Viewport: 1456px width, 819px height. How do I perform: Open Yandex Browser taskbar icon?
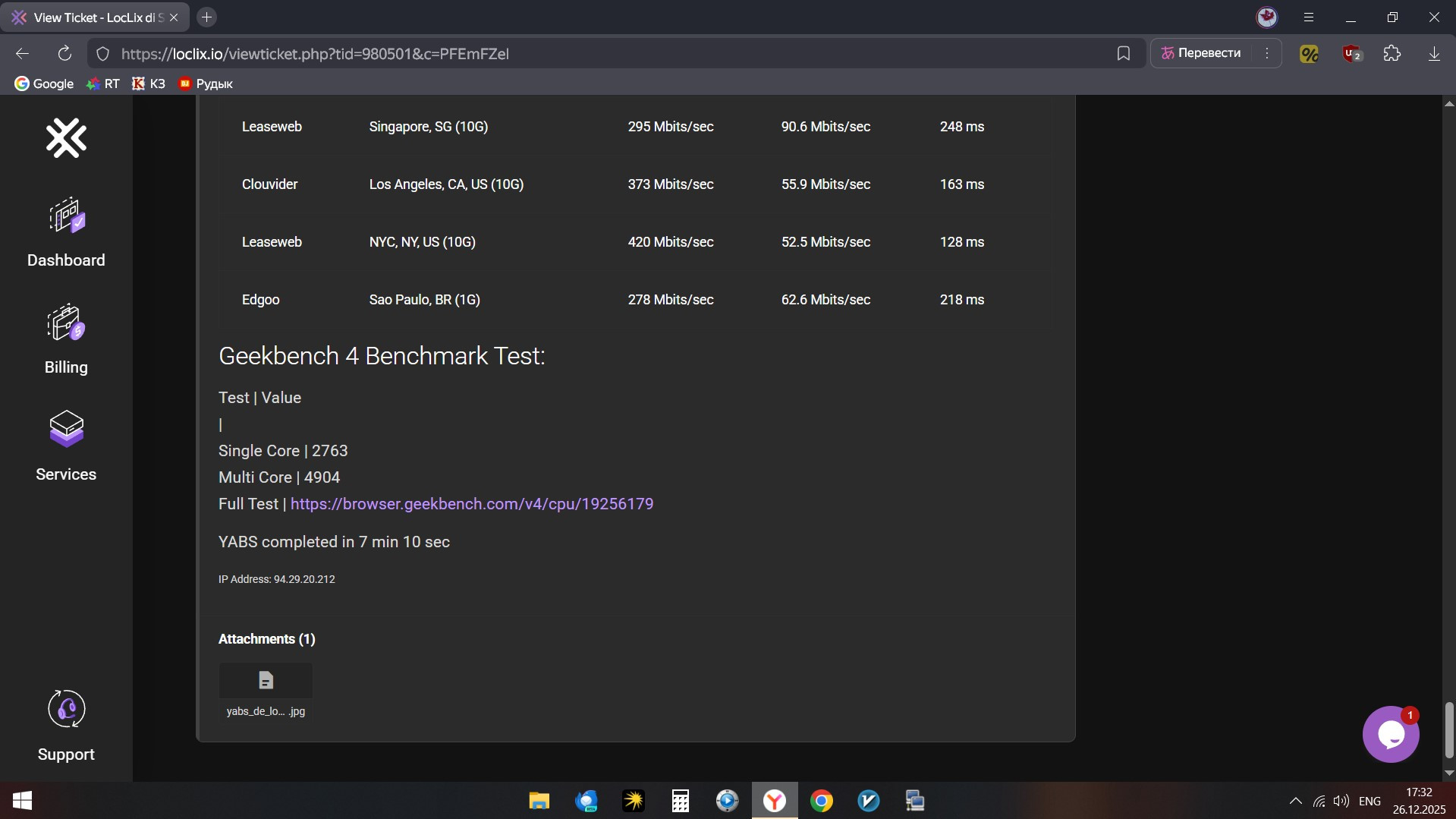pos(775,801)
